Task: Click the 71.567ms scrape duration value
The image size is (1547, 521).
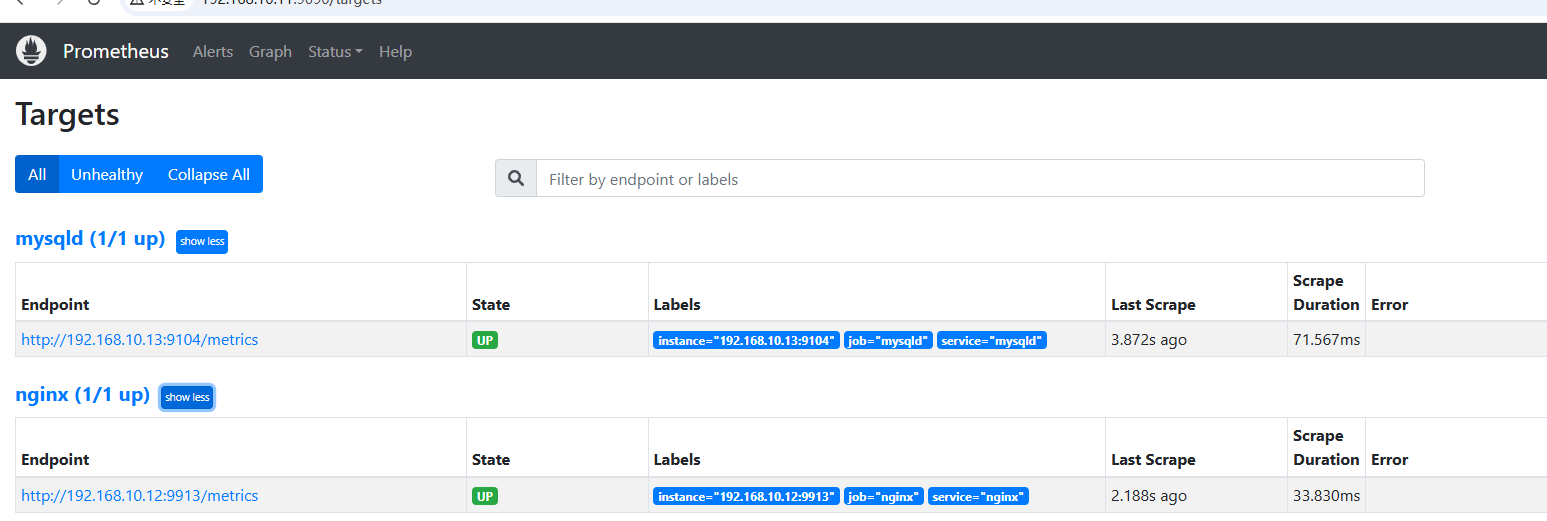Action: (x=1327, y=339)
